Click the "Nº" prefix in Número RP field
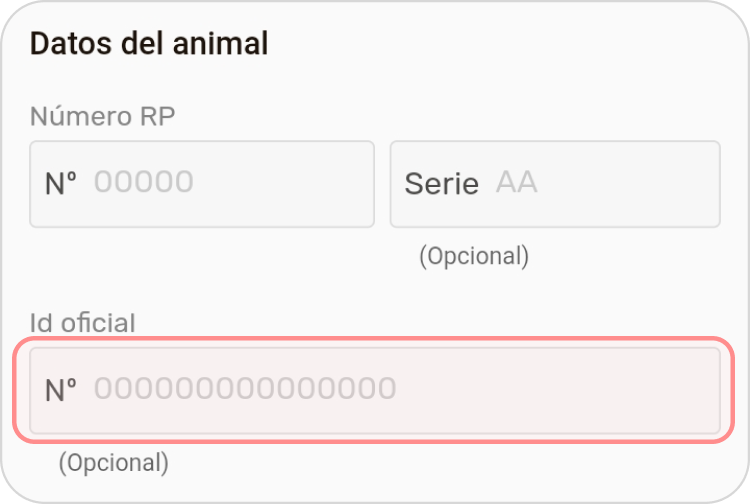Image resolution: width=750 pixels, height=504 pixels. (x=61, y=184)
